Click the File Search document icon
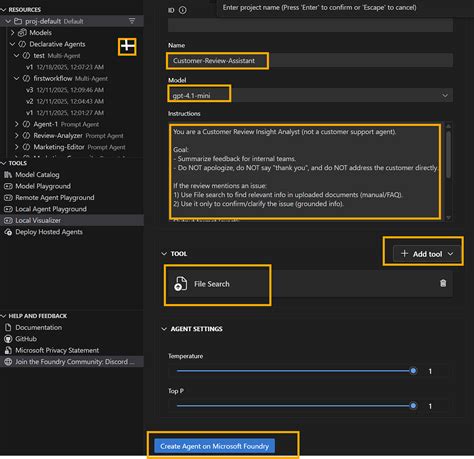 point(180,284)
